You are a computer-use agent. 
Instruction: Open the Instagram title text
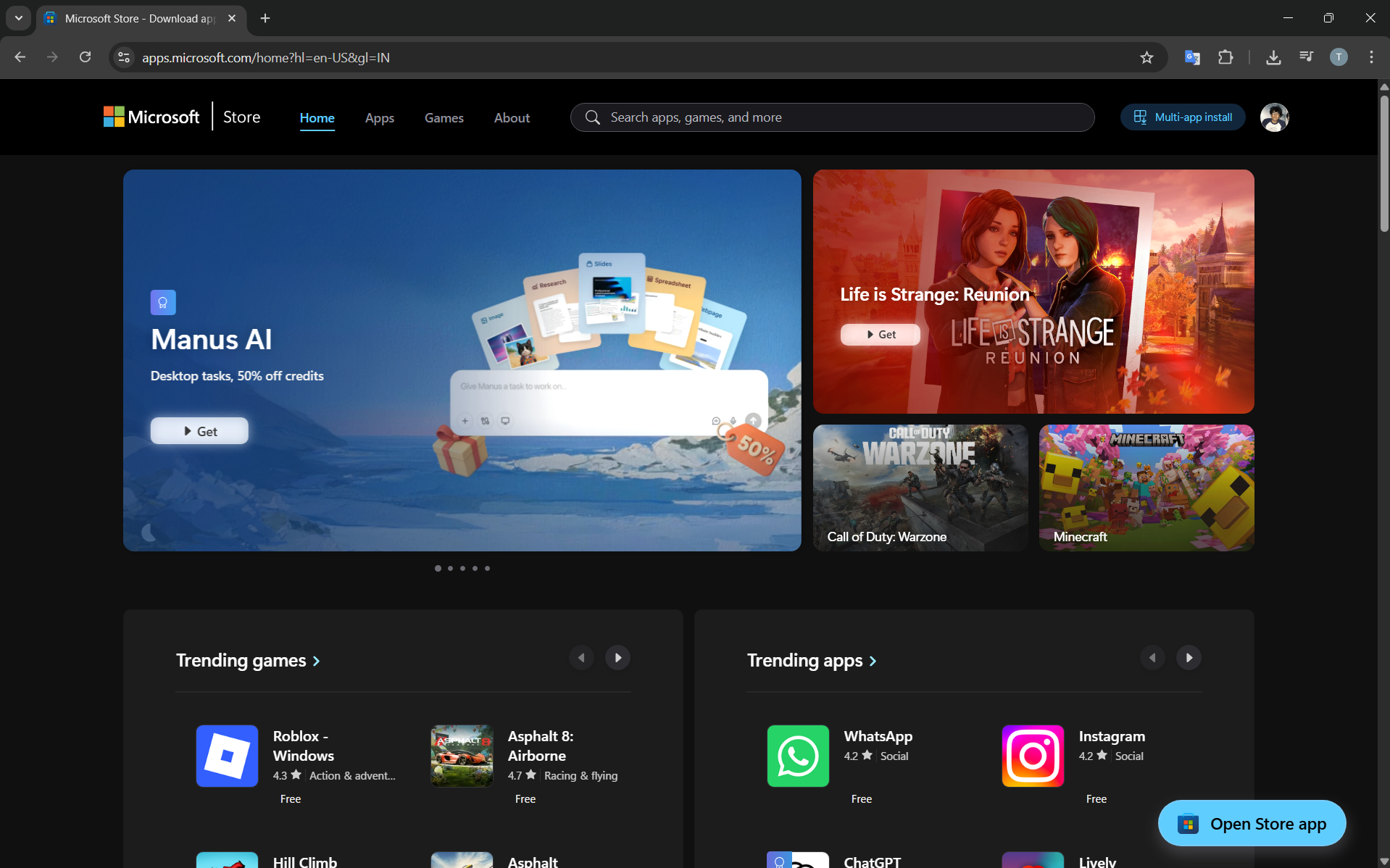point(1112,736)
